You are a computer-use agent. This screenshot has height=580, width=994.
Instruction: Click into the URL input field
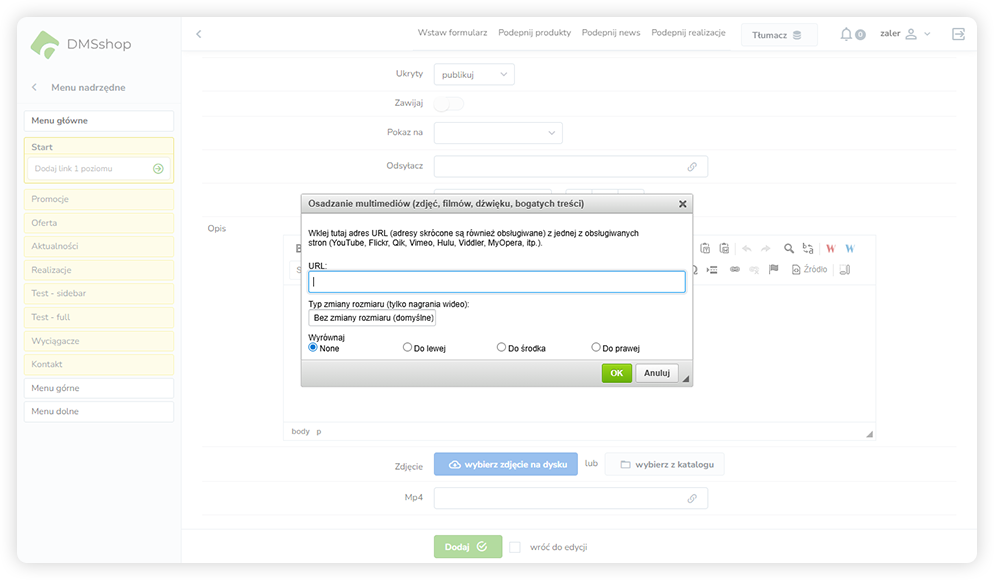(x=497, y=282)
